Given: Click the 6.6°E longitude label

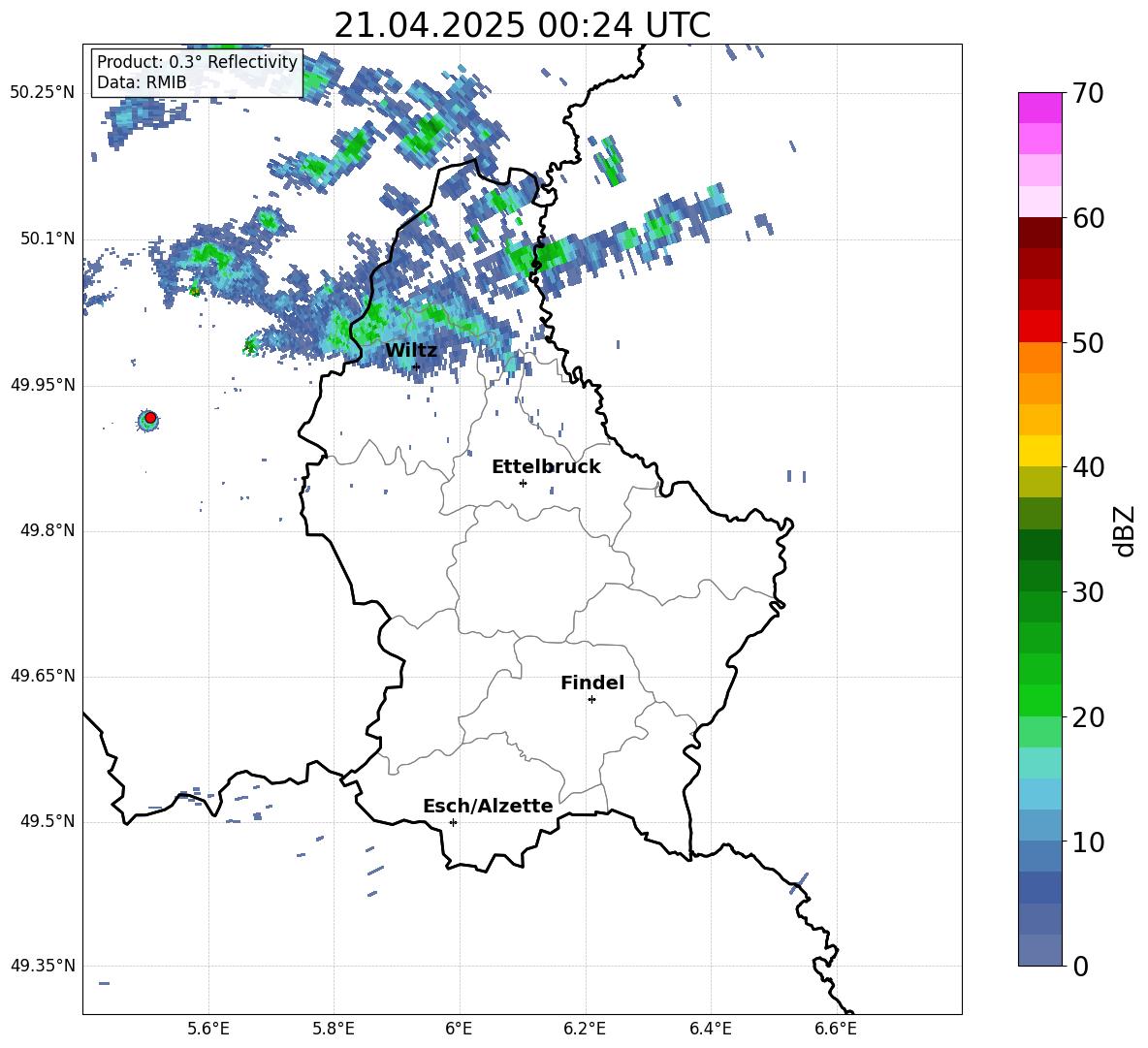Looking at the screenshot, I should tap(836, 1029).
